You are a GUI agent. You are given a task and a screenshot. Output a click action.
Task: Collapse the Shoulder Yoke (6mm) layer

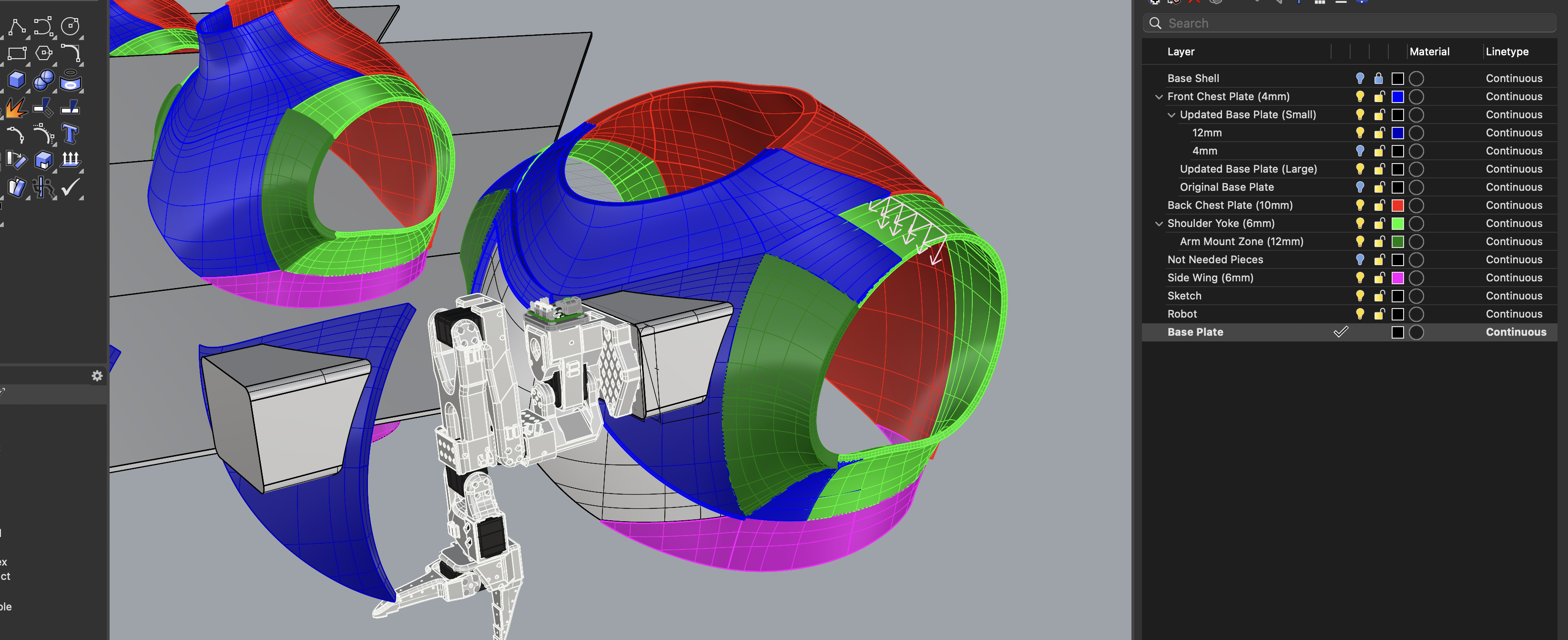click(1159, 224)
